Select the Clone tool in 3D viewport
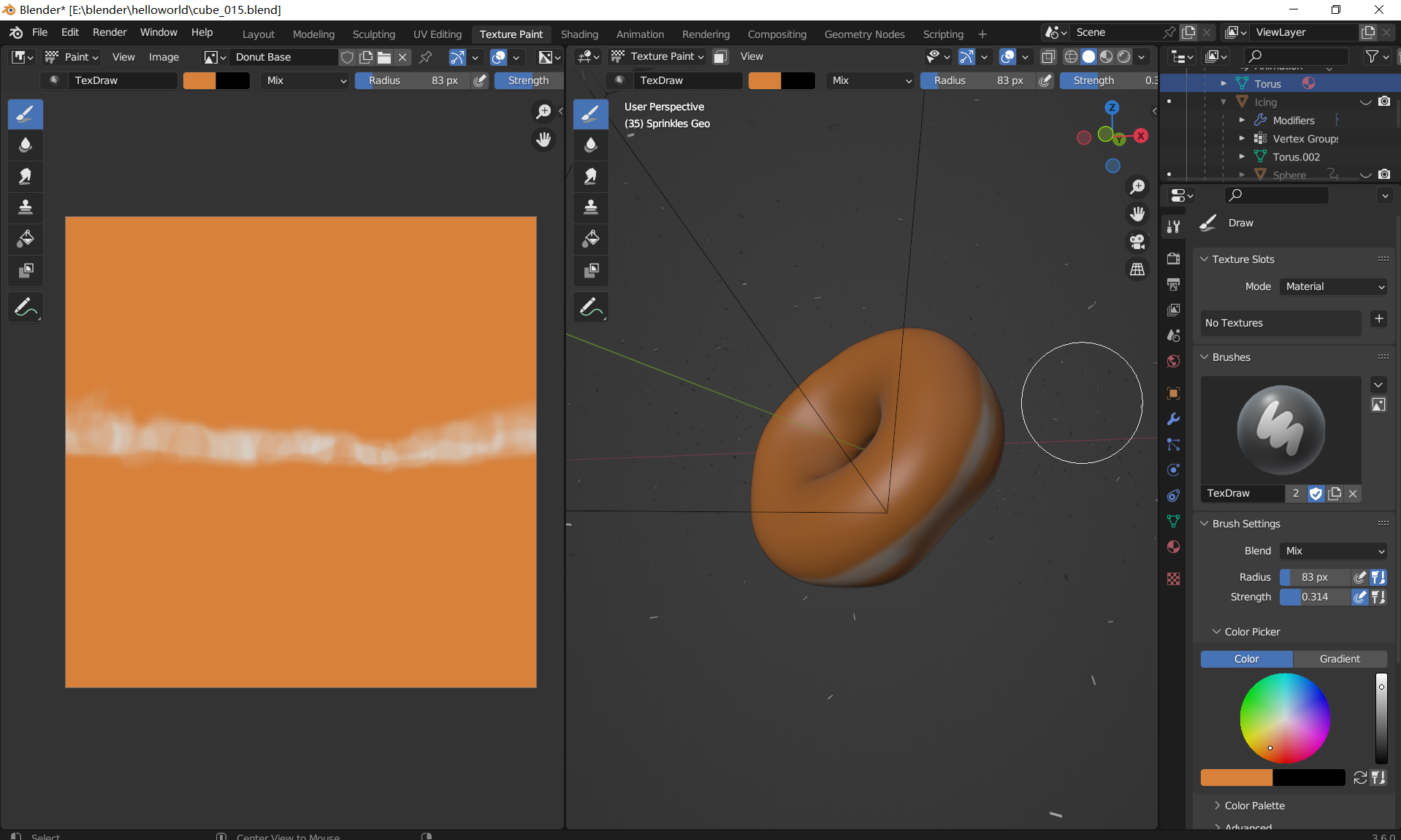This screenshot has width=1401, height=840. [x=591, y=207]
